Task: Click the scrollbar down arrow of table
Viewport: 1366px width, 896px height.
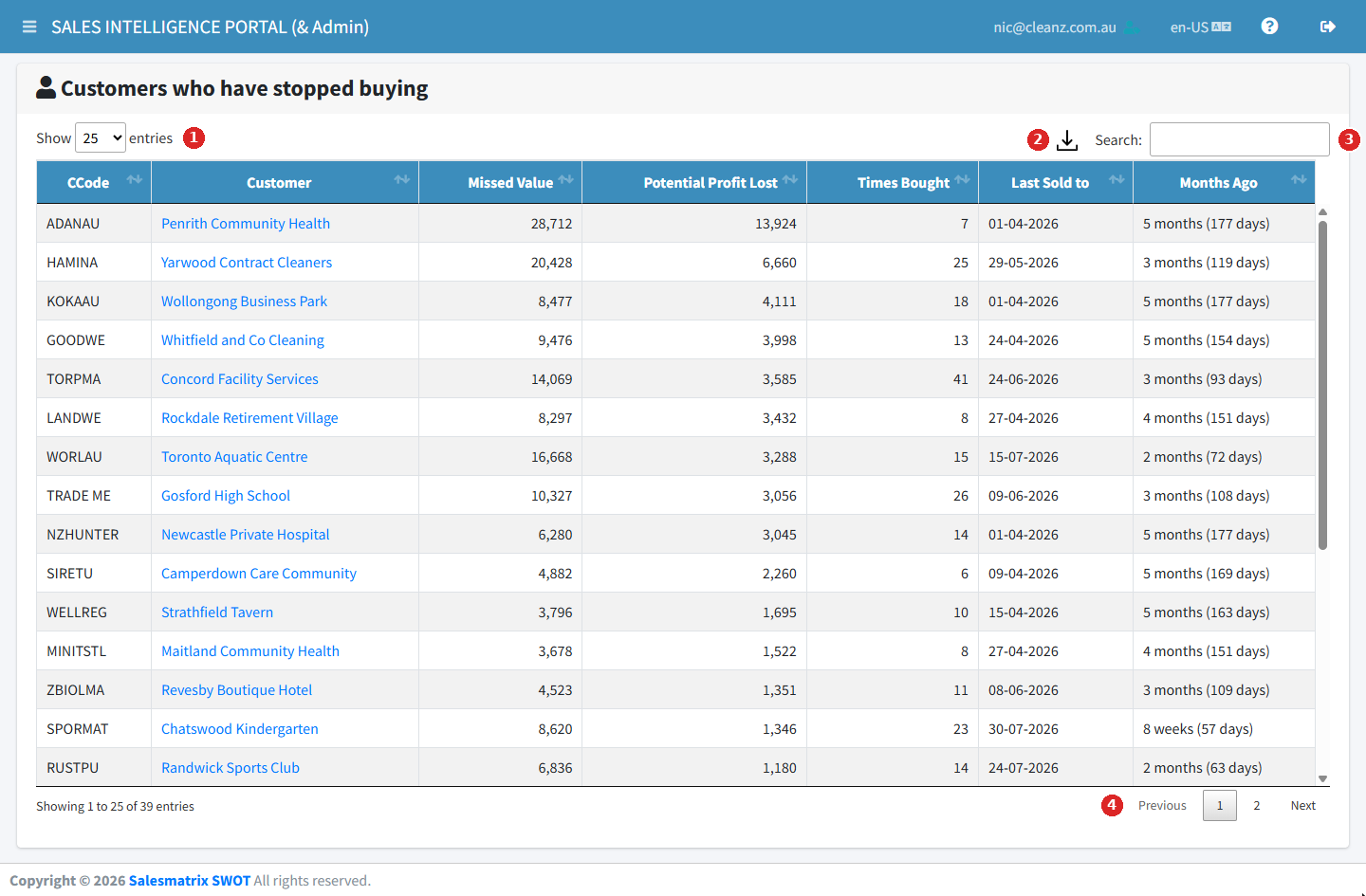Action: (1322, 779)
